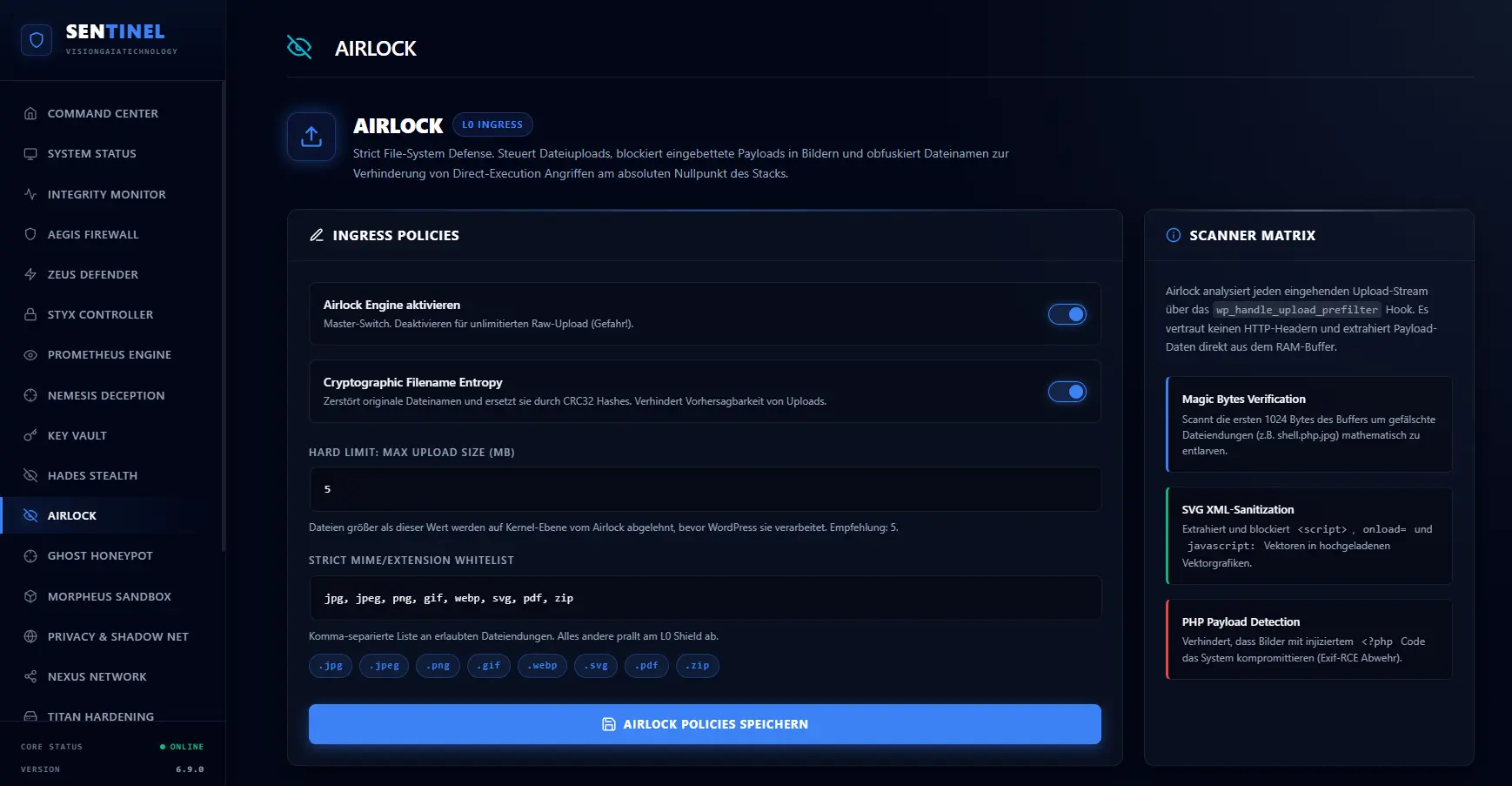The height and width of the screenshot is (786, 1512).
Task: Select the Nemesis Deception entry
Action: pyautogui.click(x=112, y=395)
